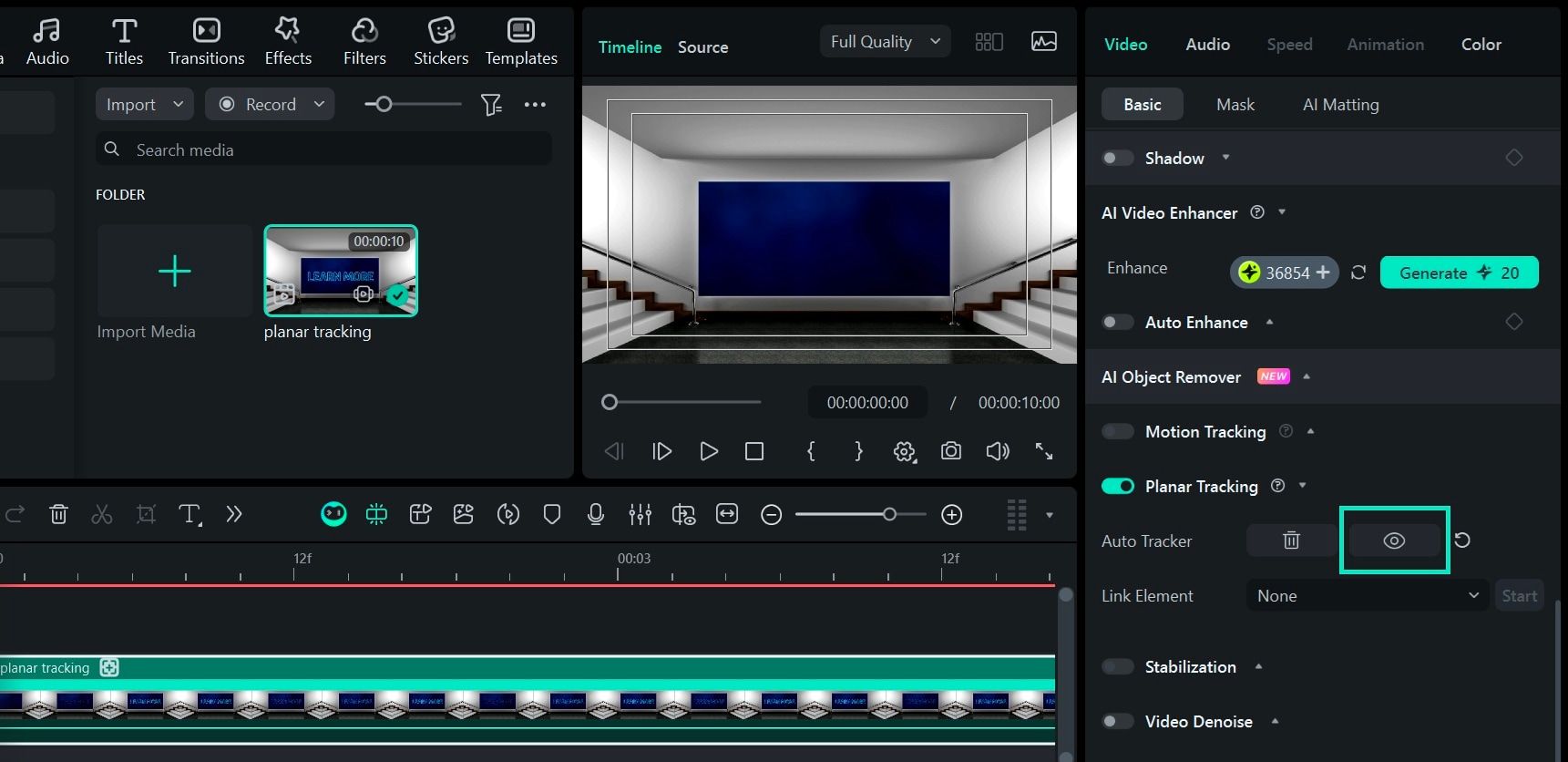Zoom out timeline with minus button
Screen dimensions: 1568x762
(771, 515)
